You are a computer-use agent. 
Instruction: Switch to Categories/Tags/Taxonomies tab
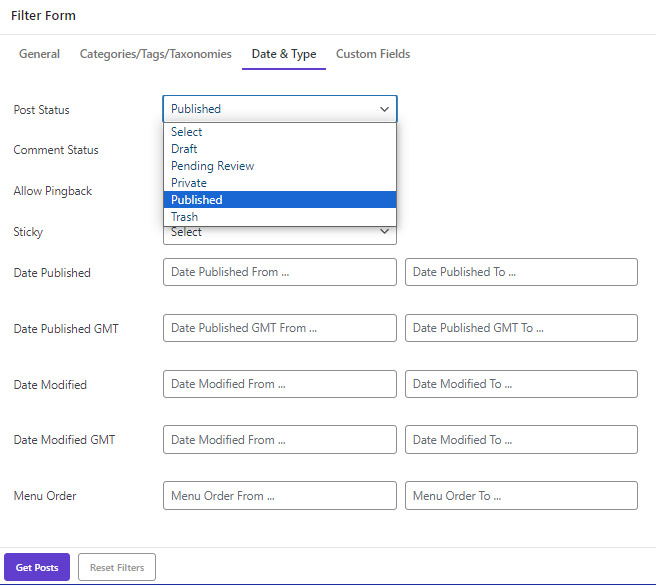(156, 54)
